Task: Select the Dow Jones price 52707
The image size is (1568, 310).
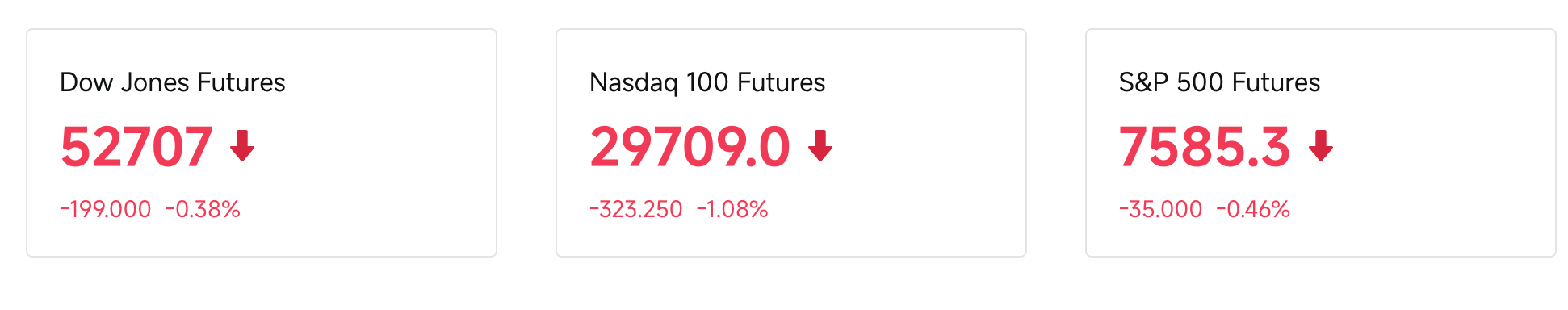Action: click(x=136, y=147)
